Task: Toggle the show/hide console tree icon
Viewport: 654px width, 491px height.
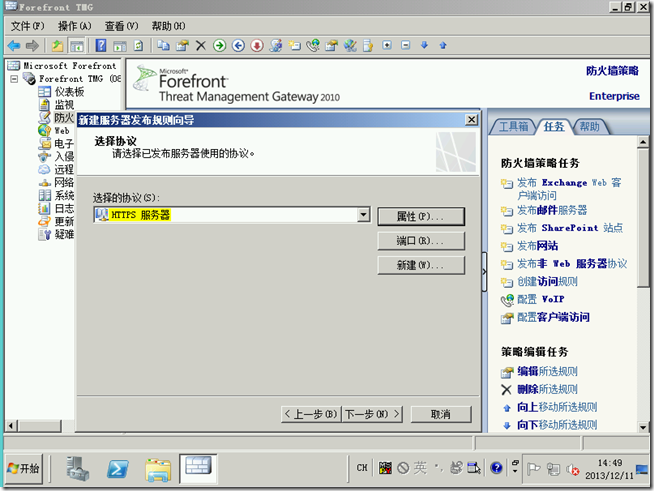Action: pyautogui.click(x=77, y=45)
